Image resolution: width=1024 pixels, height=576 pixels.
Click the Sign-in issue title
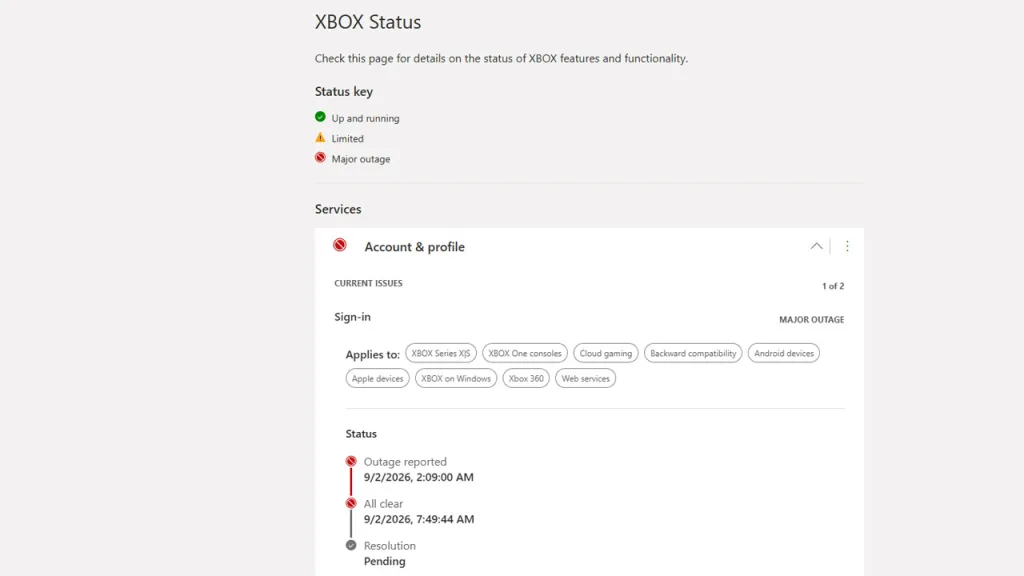353,317
